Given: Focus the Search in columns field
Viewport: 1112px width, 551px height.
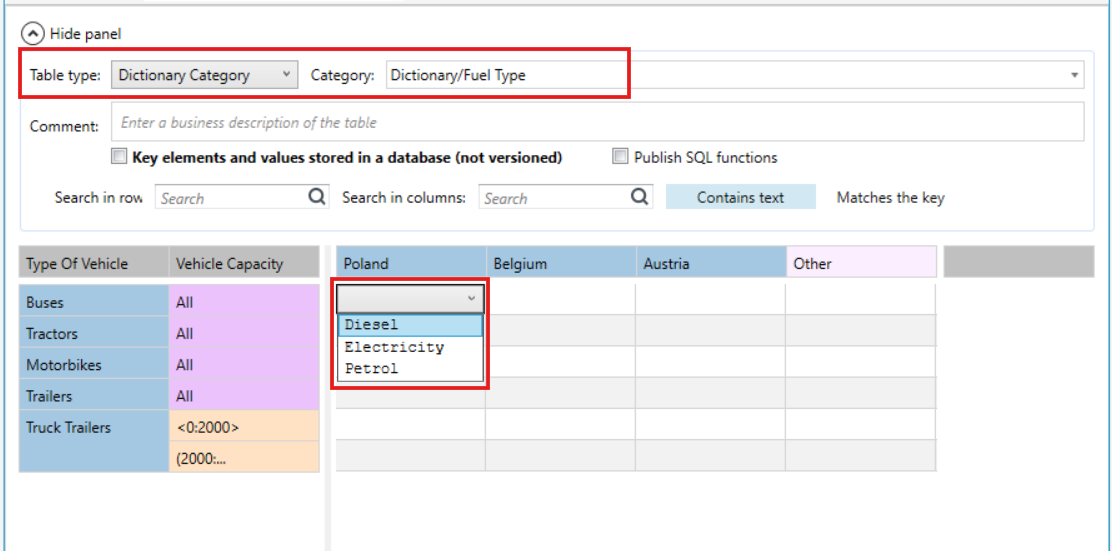Looking at the screenshot, I should [555, 197].
